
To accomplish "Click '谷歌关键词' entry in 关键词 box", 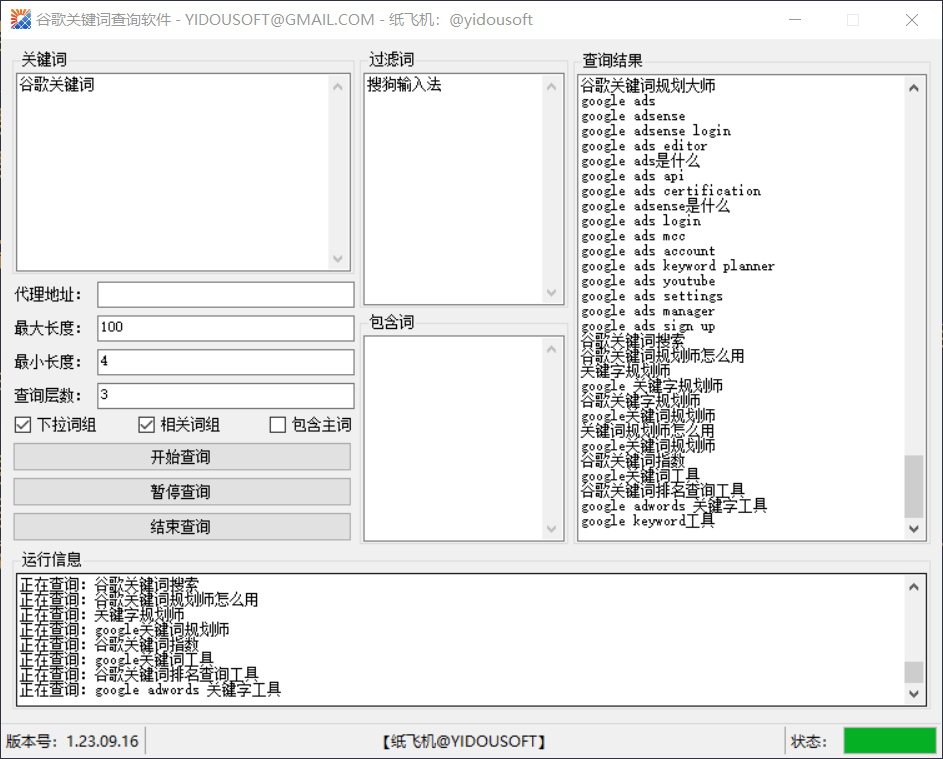I will [x=57, y=85].
